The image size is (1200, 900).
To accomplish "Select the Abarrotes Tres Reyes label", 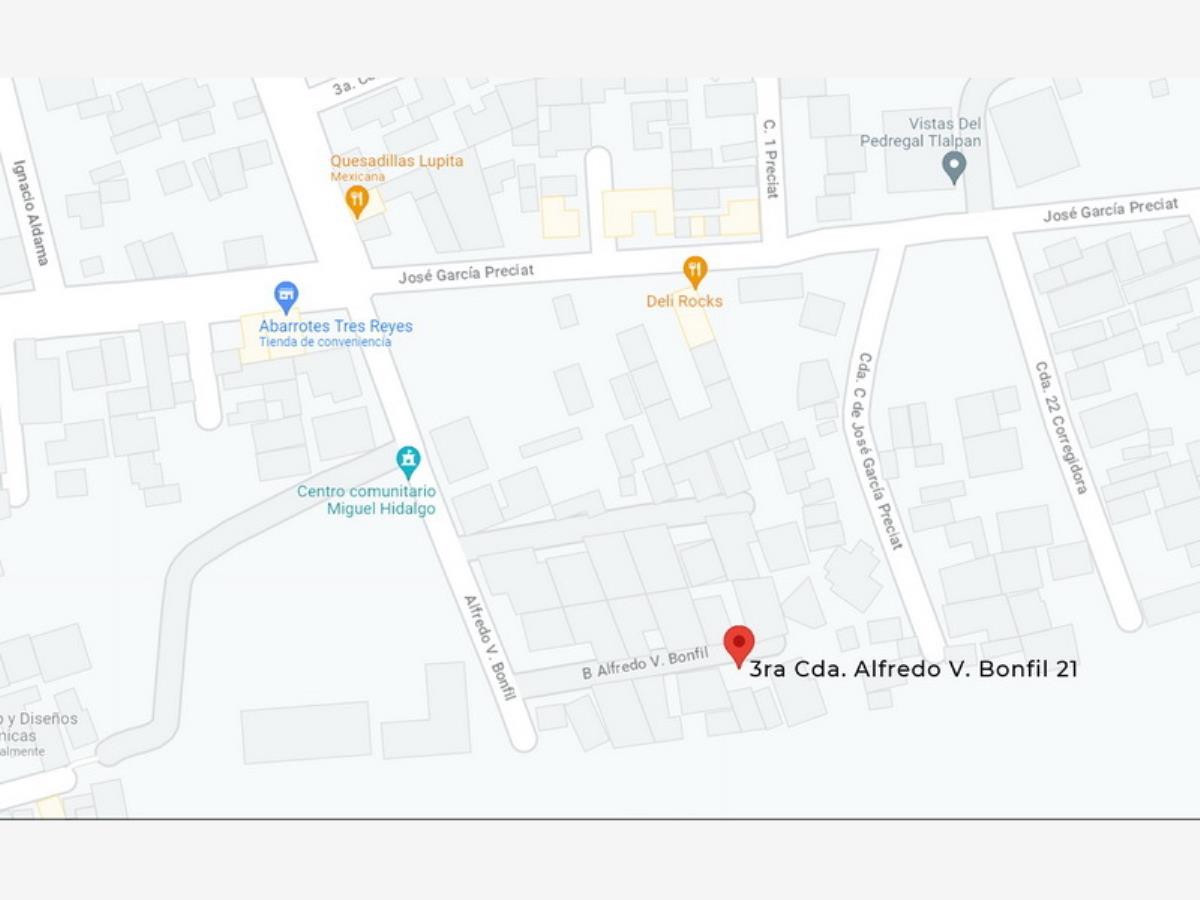I will point(335,326).
